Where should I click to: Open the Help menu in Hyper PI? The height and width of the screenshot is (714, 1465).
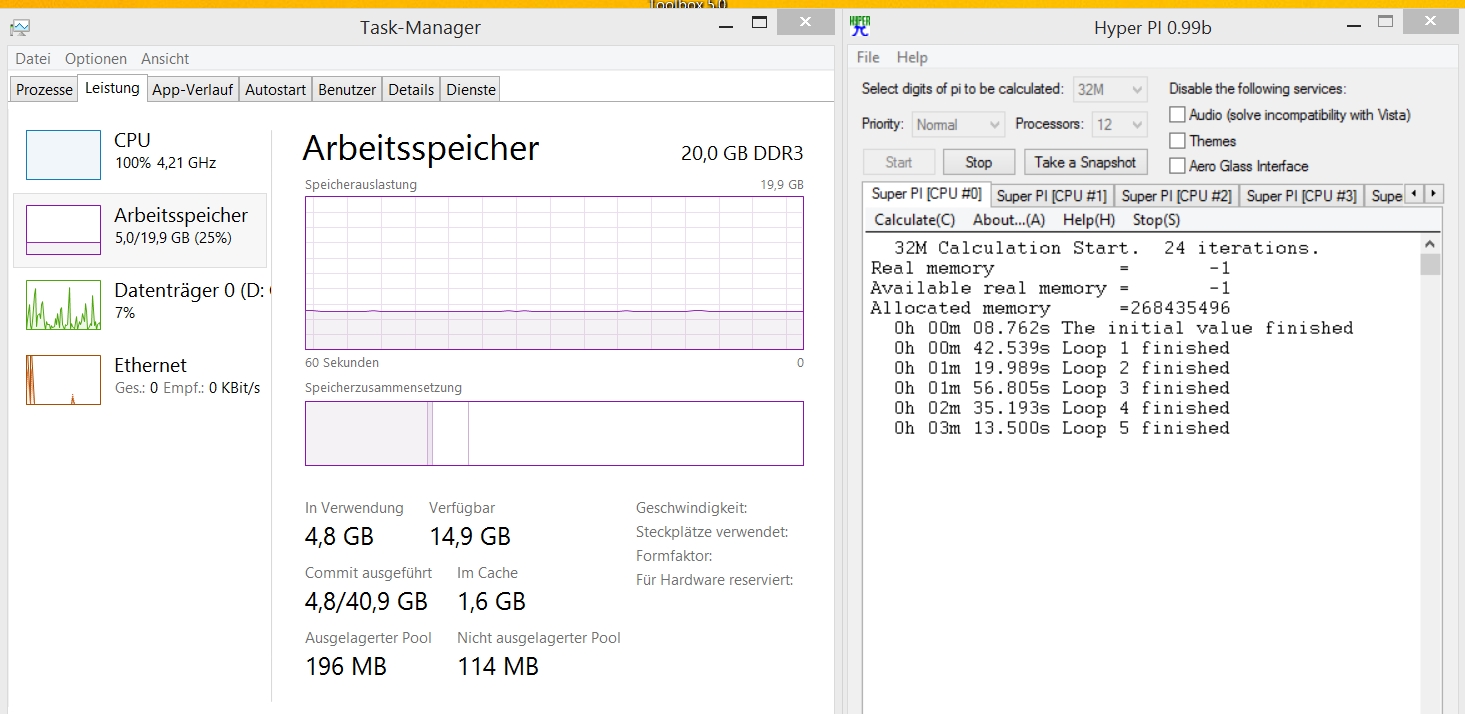912,57
